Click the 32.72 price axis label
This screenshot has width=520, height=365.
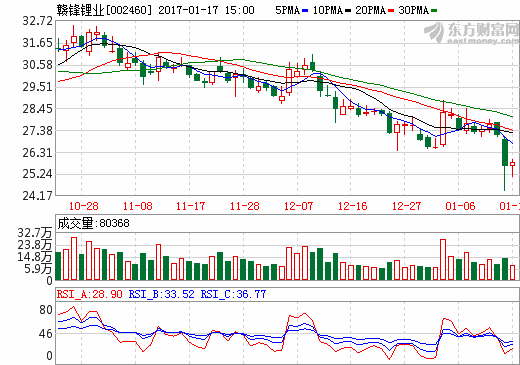38,21
